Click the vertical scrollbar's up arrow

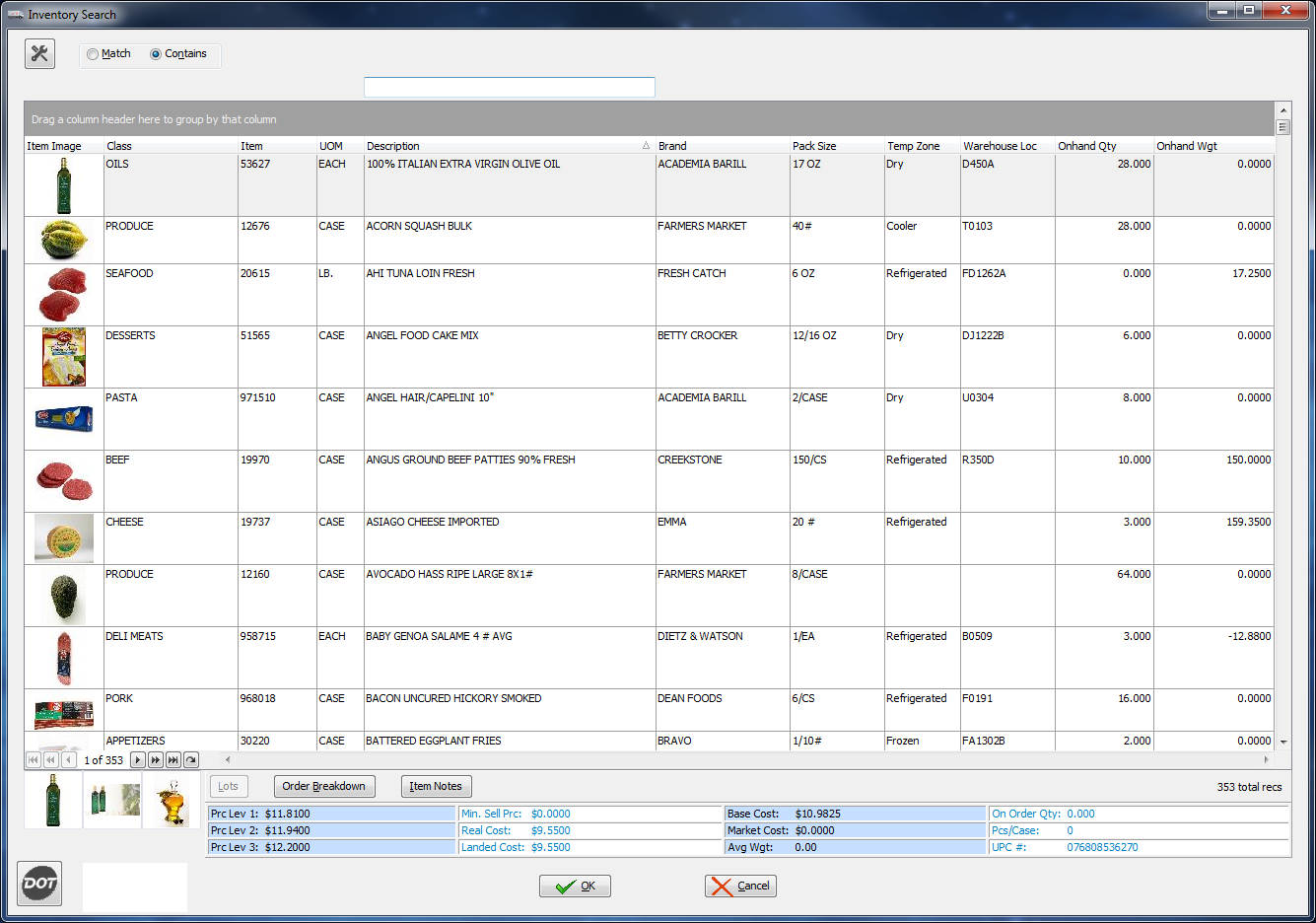1284,110
